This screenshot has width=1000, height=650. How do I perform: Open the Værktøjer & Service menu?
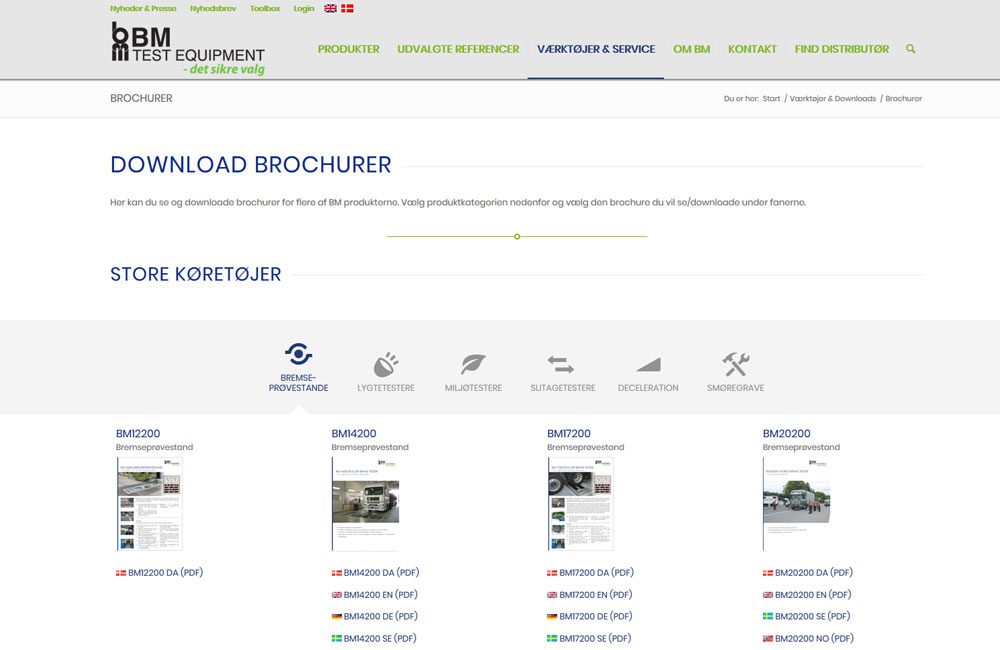pos(595,48)
